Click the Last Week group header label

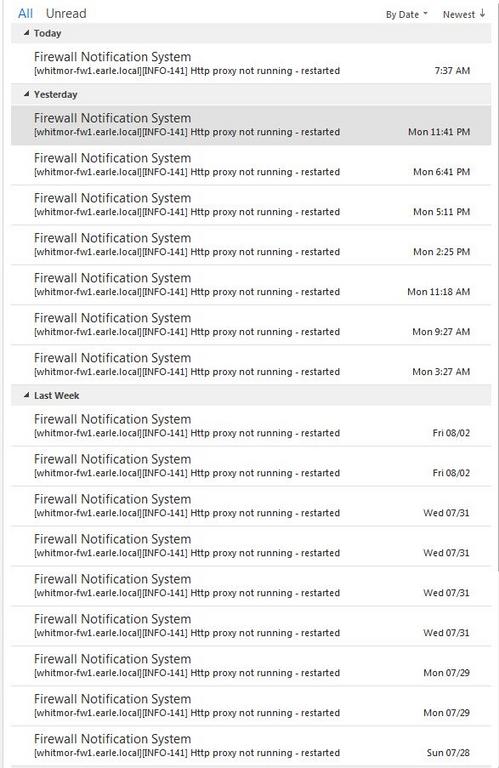pos(56,396)
